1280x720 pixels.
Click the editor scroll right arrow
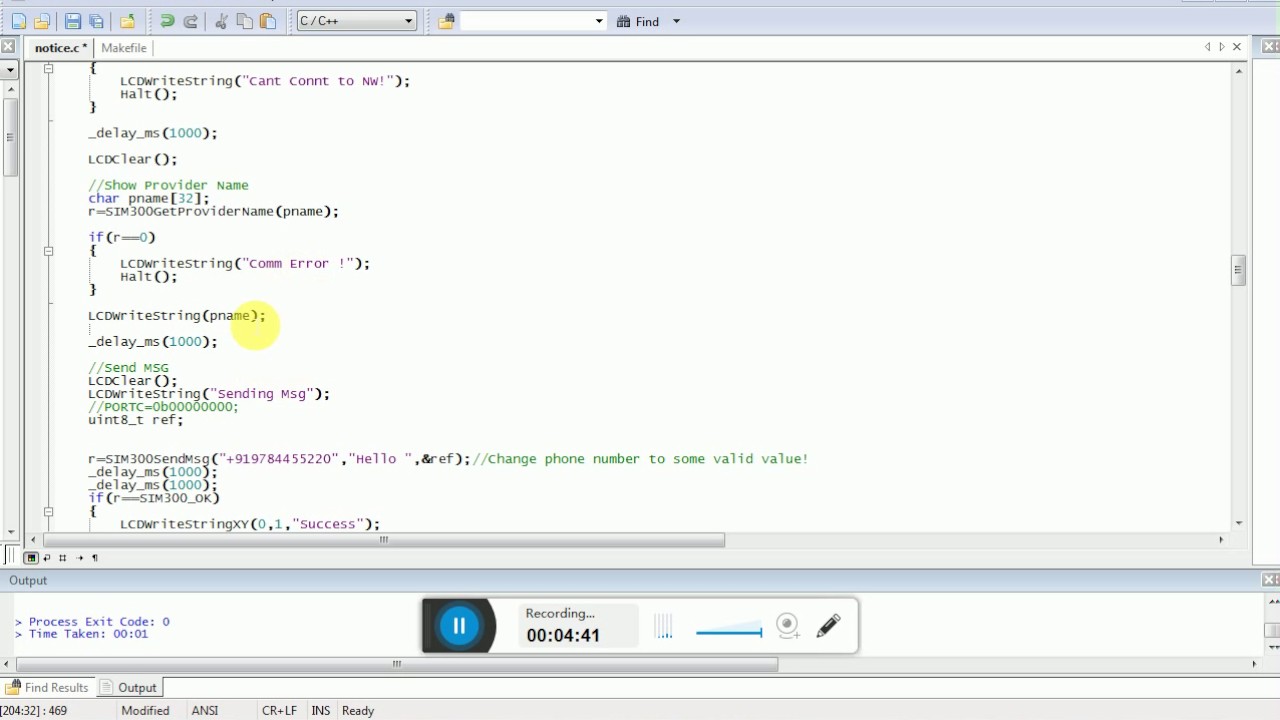(1220, 540)
